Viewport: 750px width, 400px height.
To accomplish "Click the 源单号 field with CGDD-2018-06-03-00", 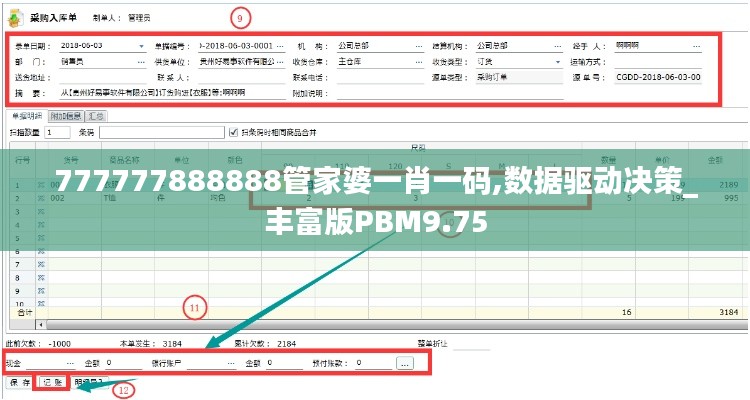I will click(658, 78).
